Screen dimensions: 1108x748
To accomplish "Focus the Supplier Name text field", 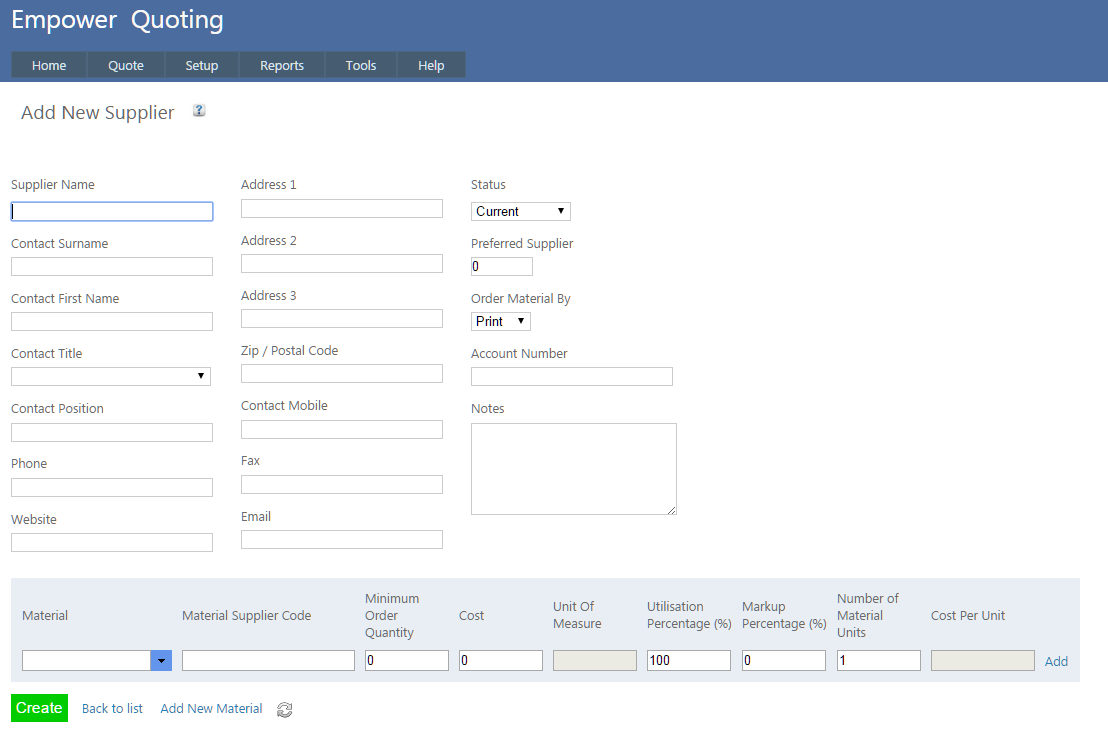I will pyautogui.click(x=112, y=211).
